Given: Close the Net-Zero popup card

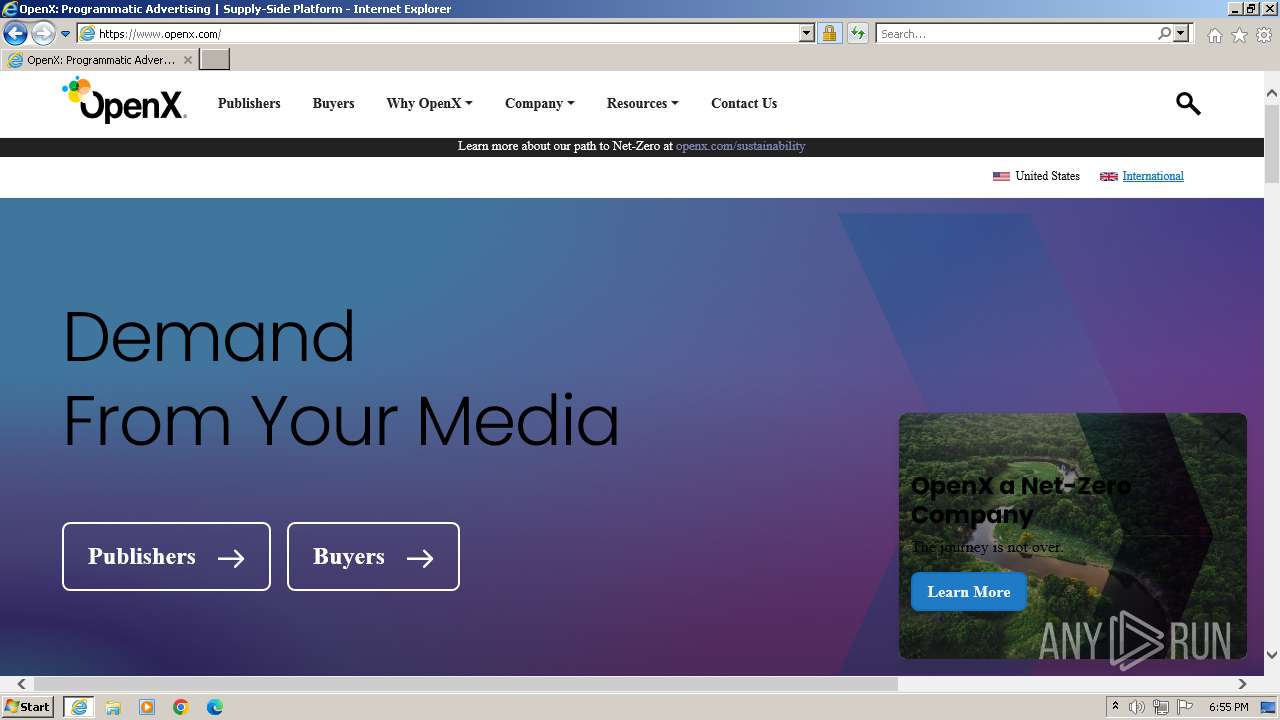Looking at the screenshot, I should click(x=1223, y=437).
